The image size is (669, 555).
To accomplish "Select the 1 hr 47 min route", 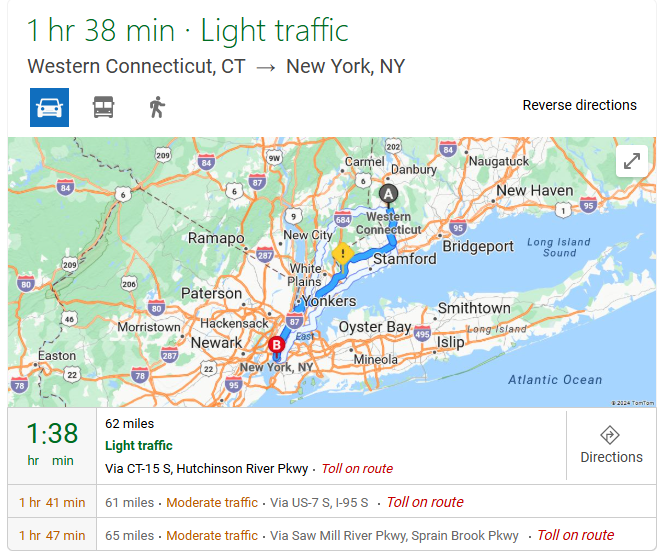I will (332, 535).
